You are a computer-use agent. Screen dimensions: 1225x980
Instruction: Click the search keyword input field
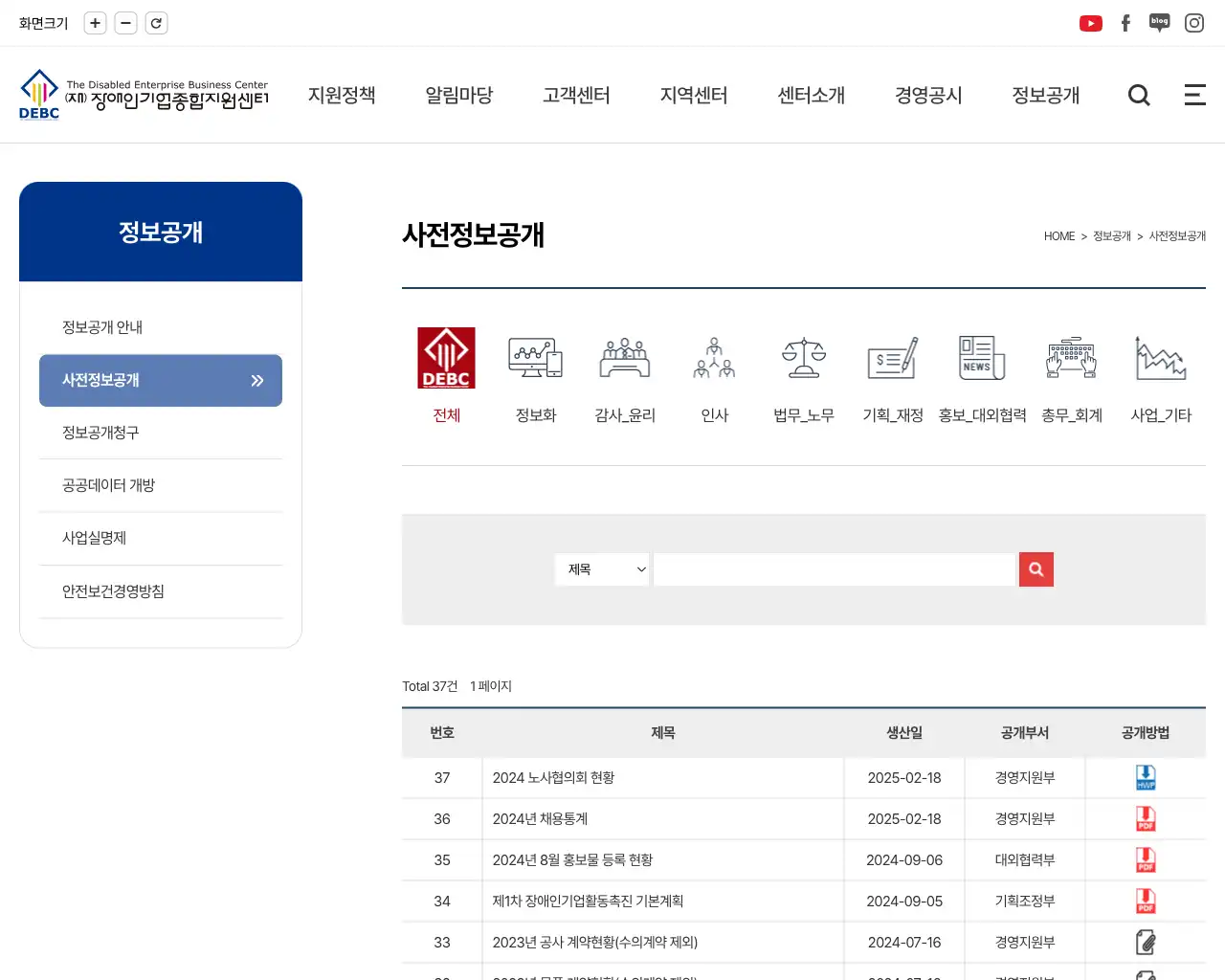(x=835, y=569)
